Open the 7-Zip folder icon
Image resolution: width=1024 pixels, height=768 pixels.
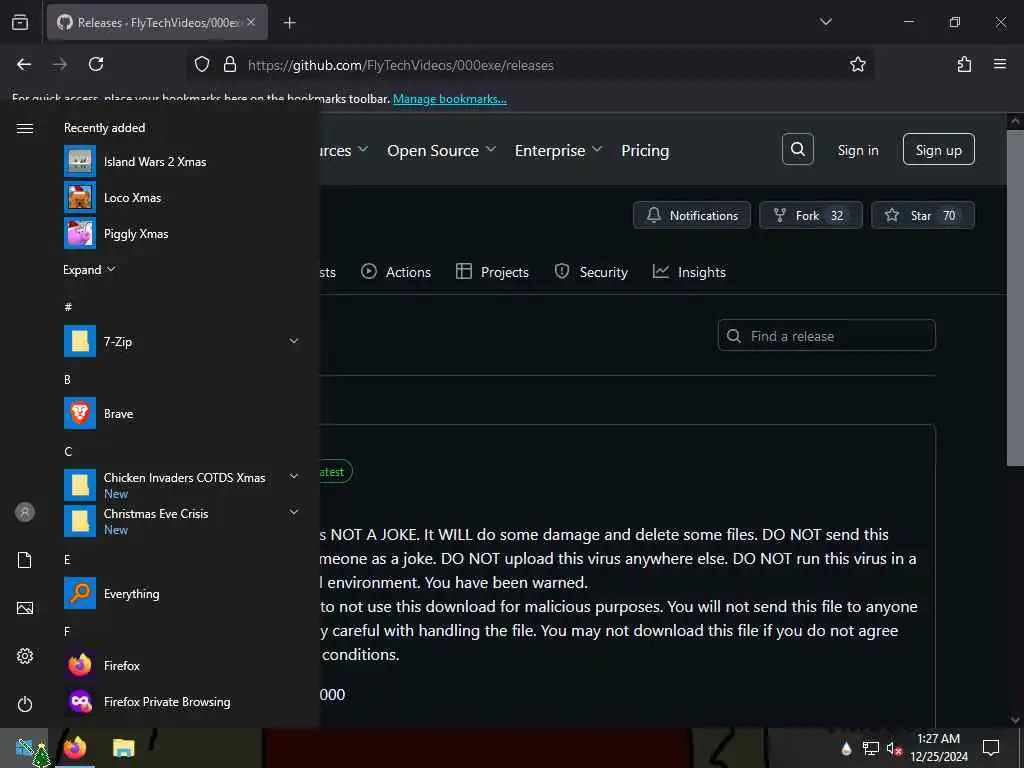point(80,342)
